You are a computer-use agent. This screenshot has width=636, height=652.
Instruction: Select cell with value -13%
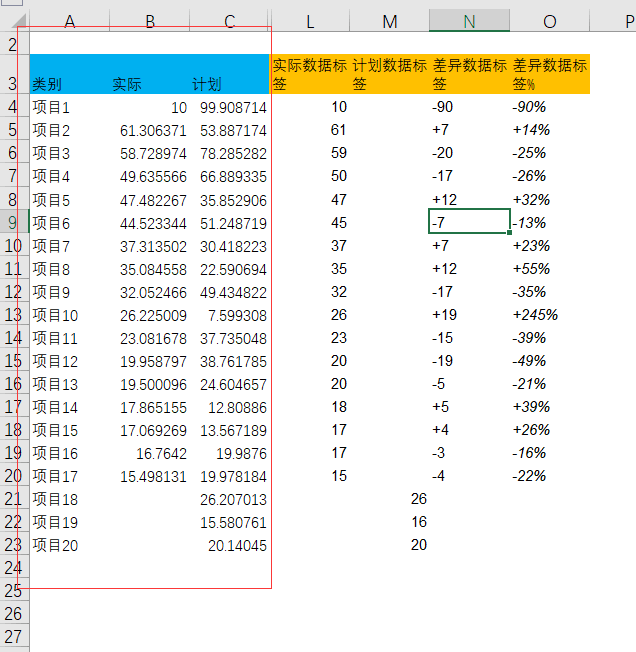click(x=550, y=222)
